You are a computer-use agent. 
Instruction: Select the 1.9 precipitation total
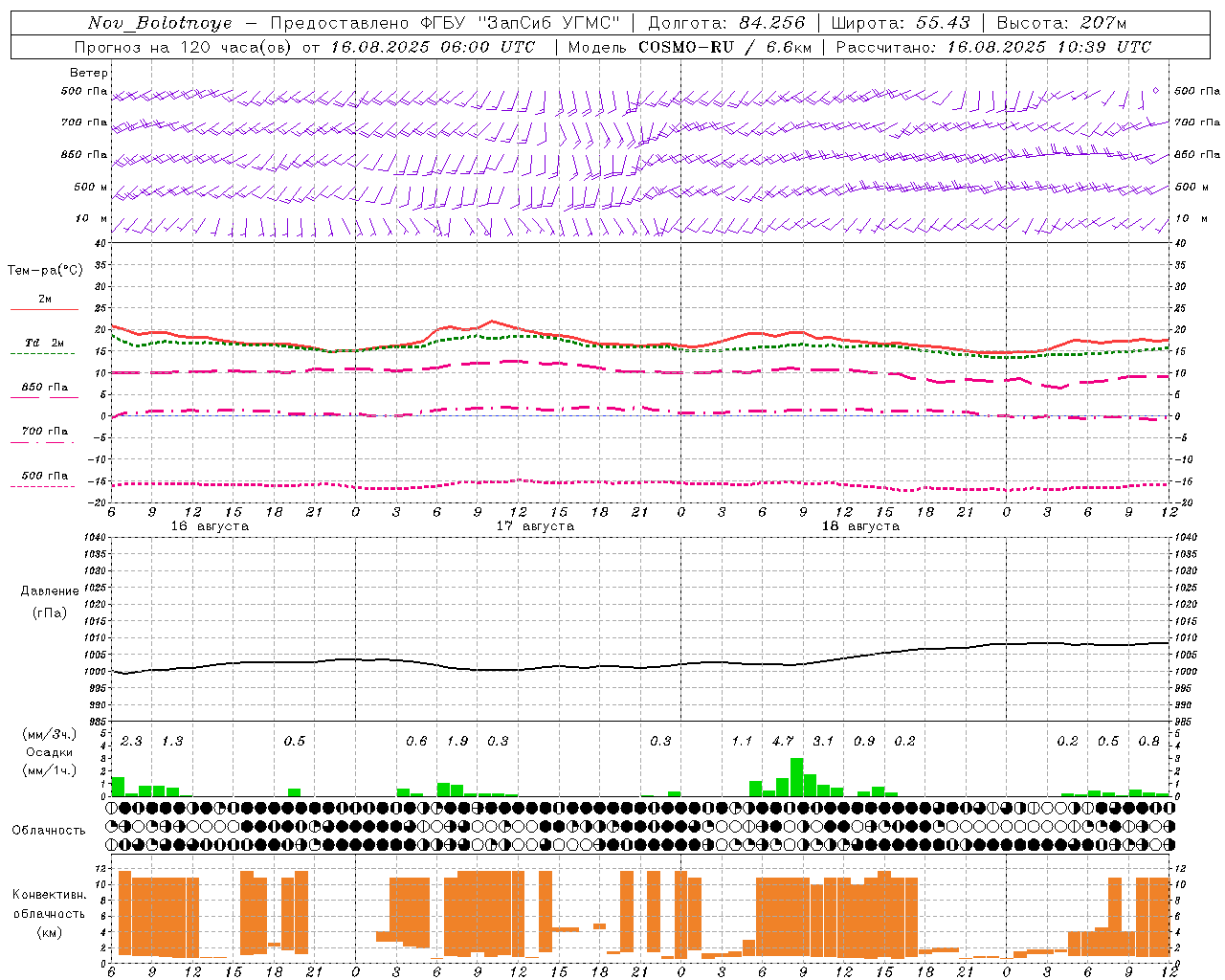[457, 742]
